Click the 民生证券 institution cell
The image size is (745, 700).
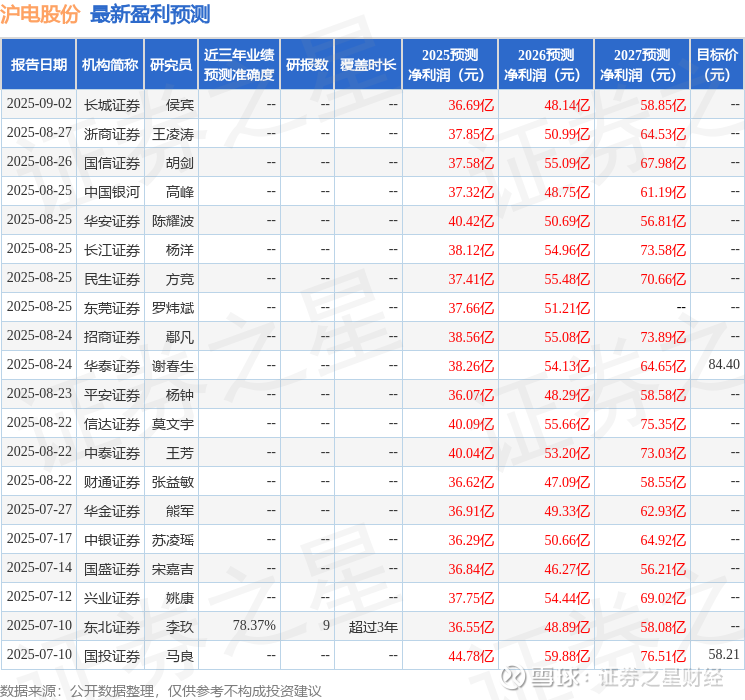[112, 279]
